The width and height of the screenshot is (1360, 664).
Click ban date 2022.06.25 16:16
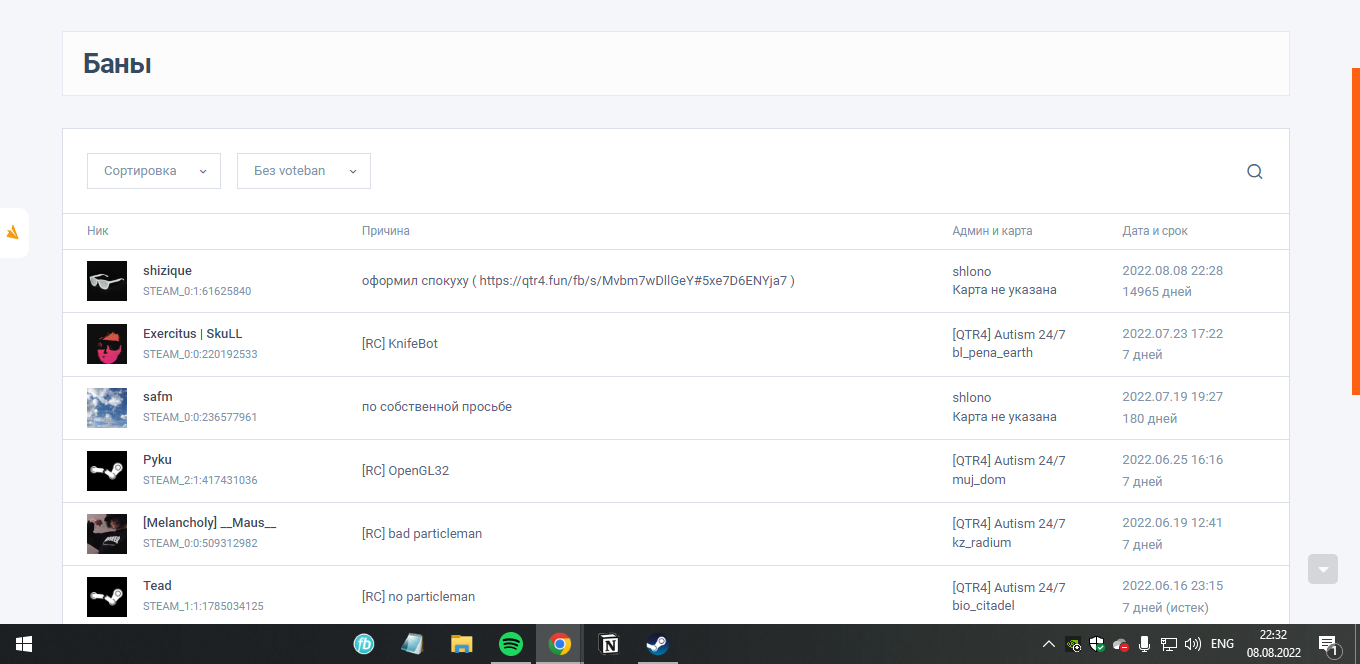tap(1172, 460)
